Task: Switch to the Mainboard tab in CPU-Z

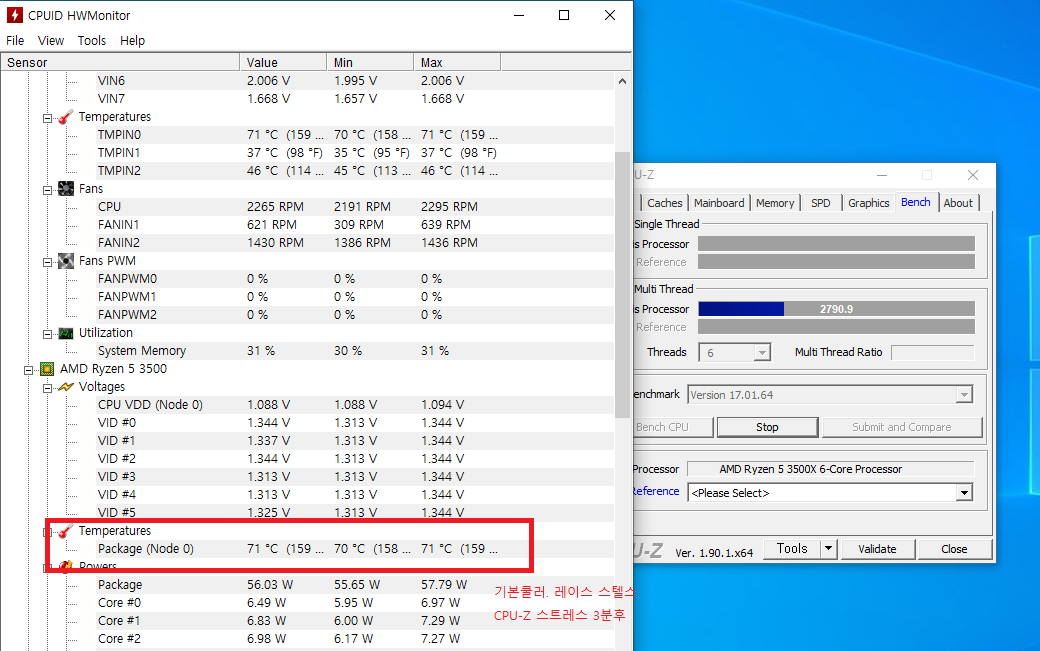Action: pos(719,203)
